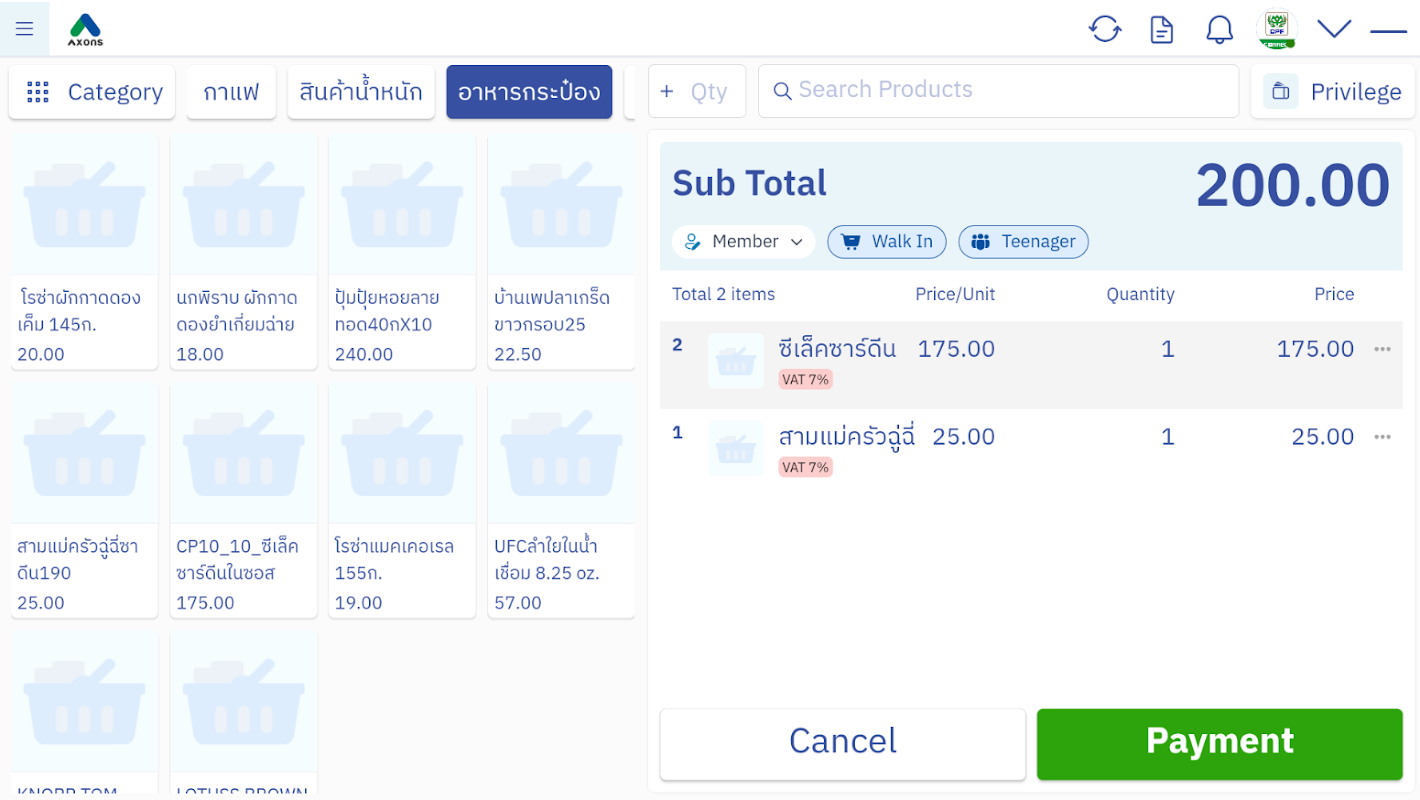
Task: Click the Total 2 items label
Action: point(724,294)
